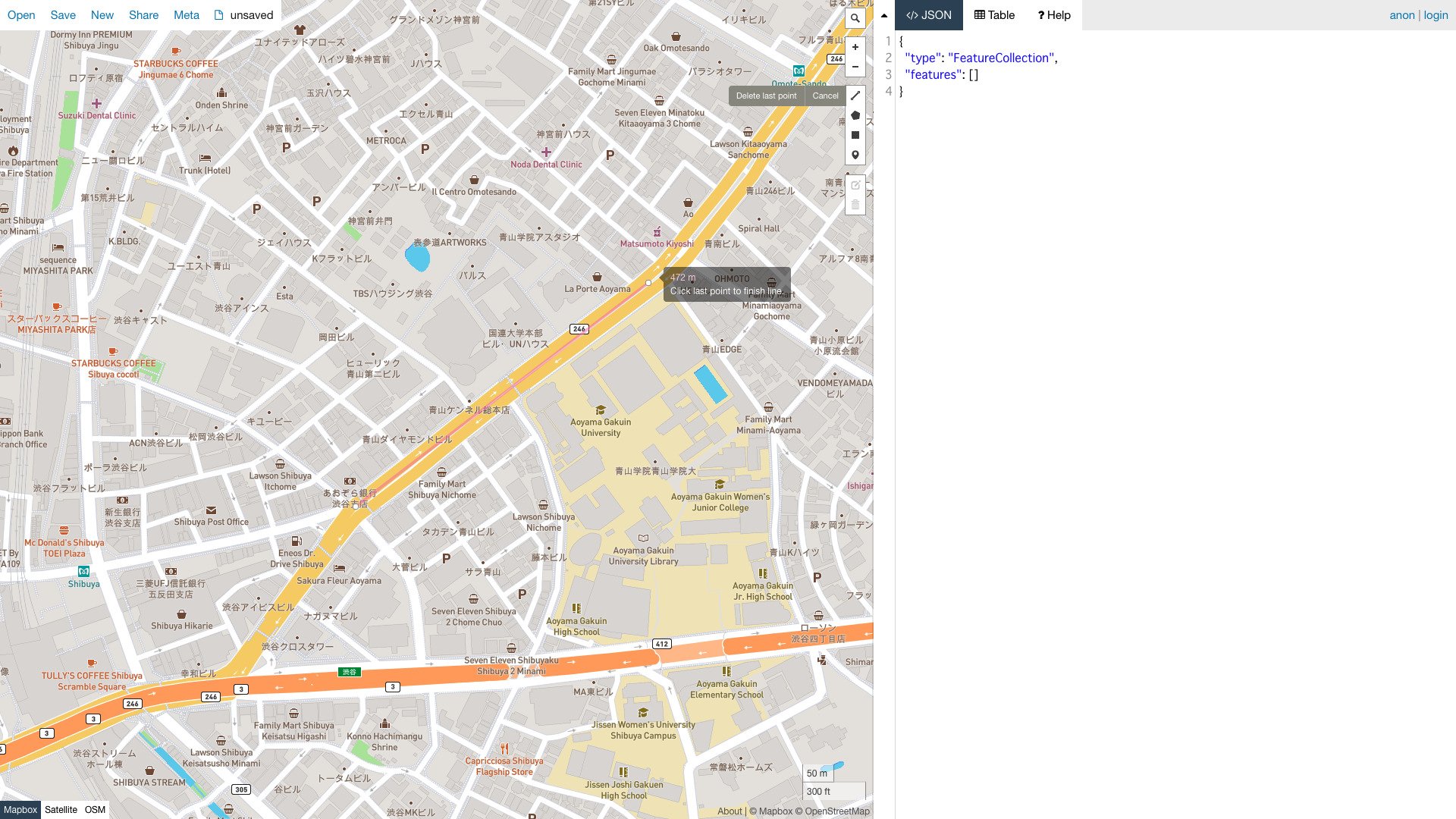Click the Jissen Women's University Shibuya Campus label
The image size is (1456, 819).
643,730
